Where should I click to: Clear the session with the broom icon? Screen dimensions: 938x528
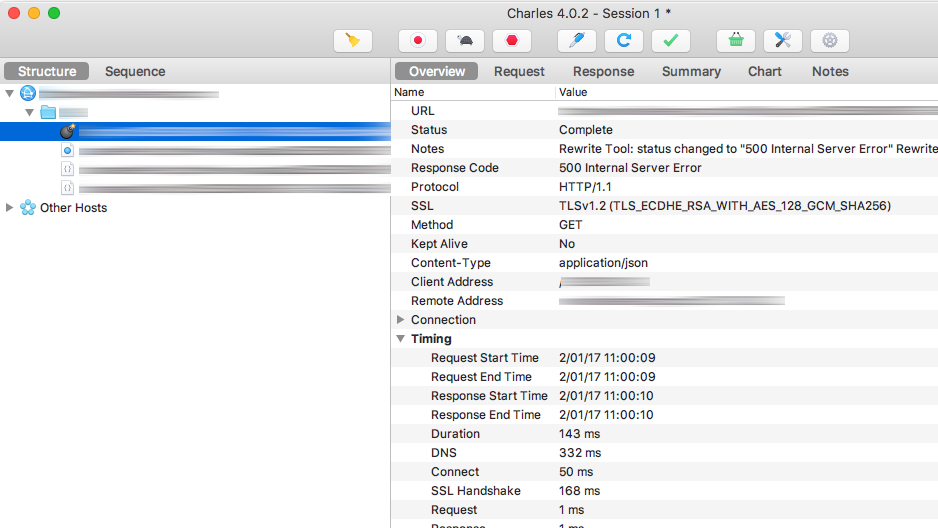[353, 41]
